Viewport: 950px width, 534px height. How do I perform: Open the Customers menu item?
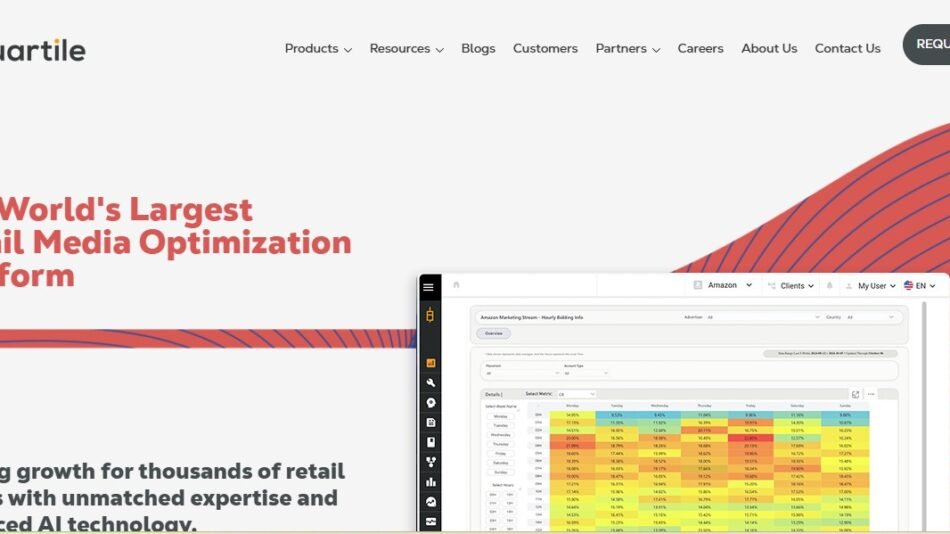coord(545,48)
